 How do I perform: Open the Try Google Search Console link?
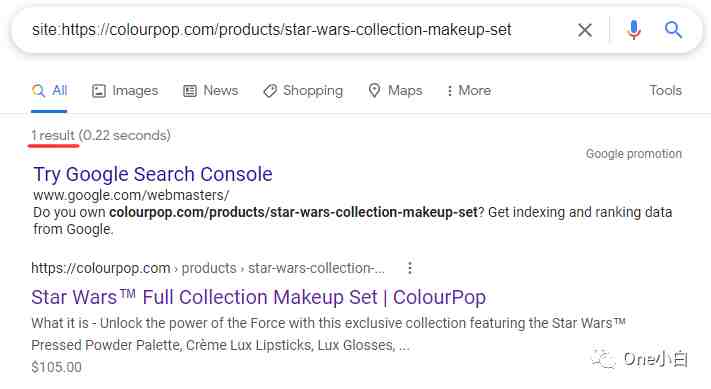(153, 174)
